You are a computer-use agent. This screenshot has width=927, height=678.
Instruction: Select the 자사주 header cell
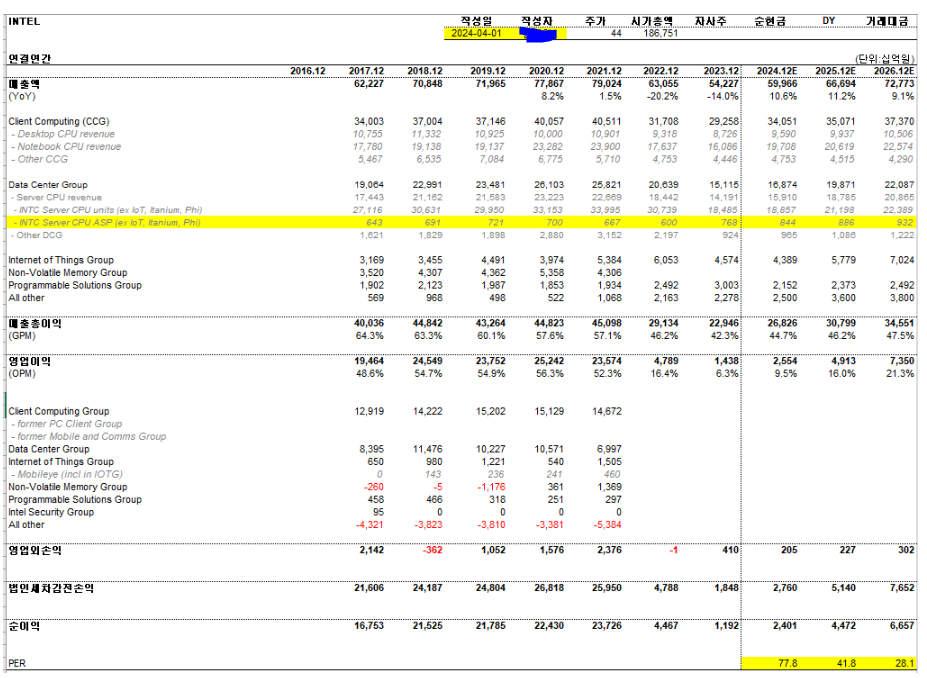pos(711,21)
